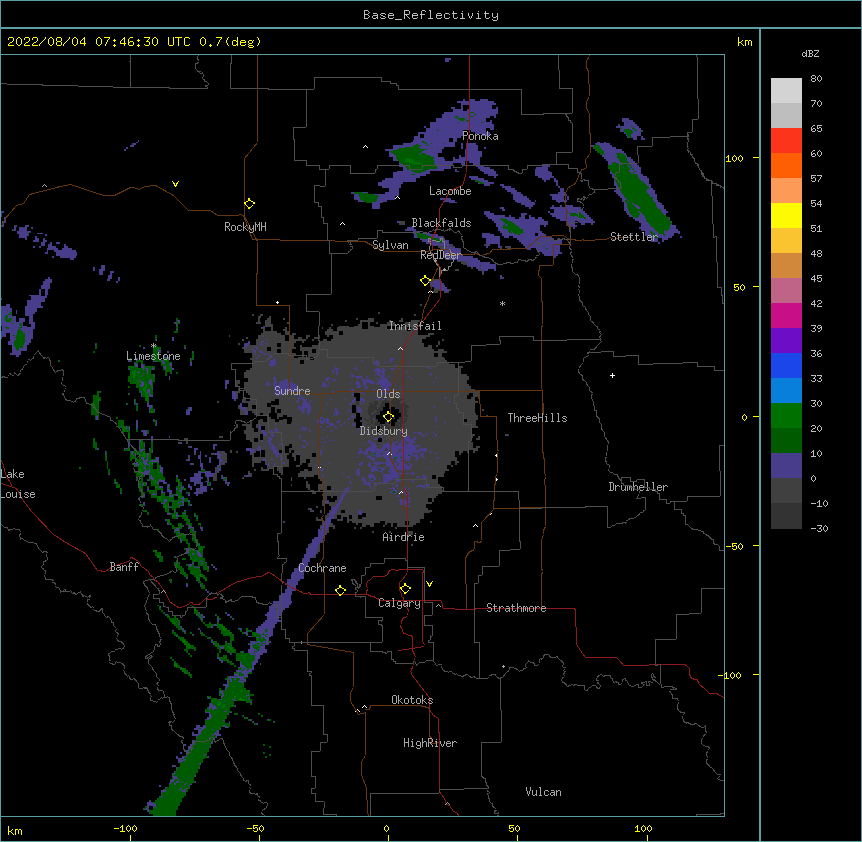Select the red swatch between 65 and 60 dBZ
The height and width of the screenshot is (842, 862).
pyautogui.click(x=786, y=141)
